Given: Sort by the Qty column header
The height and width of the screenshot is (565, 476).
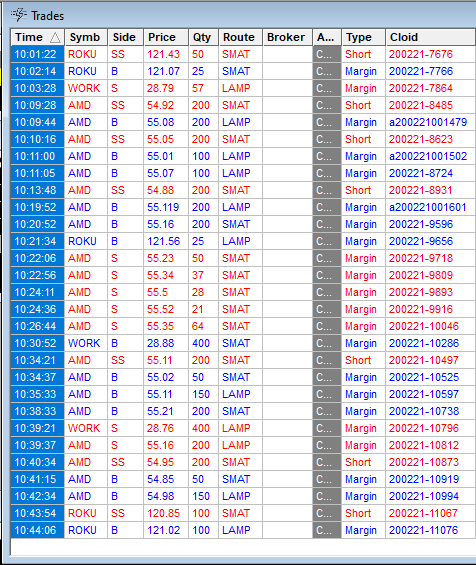Looking at the screenshot, I should [x=203, y=37].
